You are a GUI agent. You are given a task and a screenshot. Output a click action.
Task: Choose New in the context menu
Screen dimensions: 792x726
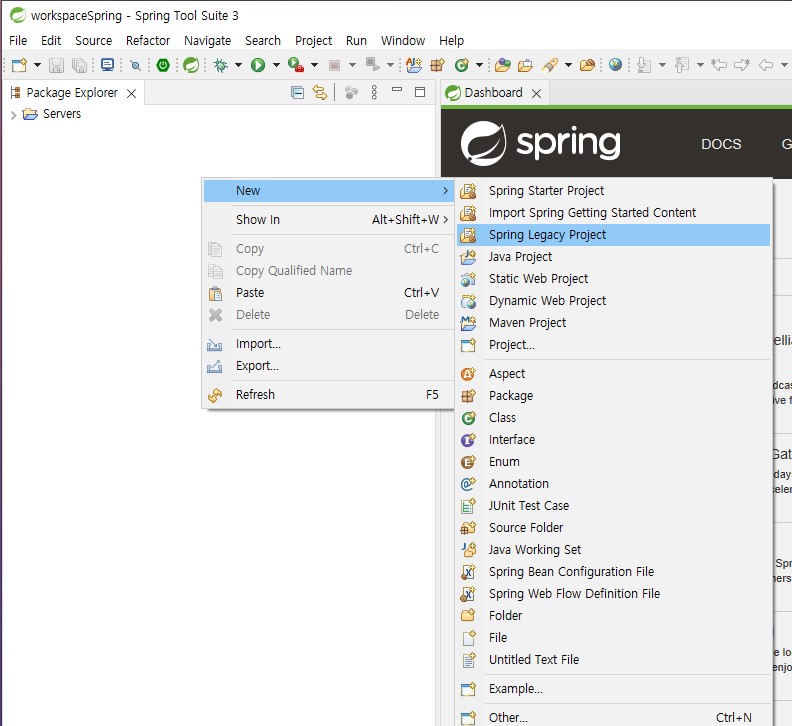(x=327, y=190)
